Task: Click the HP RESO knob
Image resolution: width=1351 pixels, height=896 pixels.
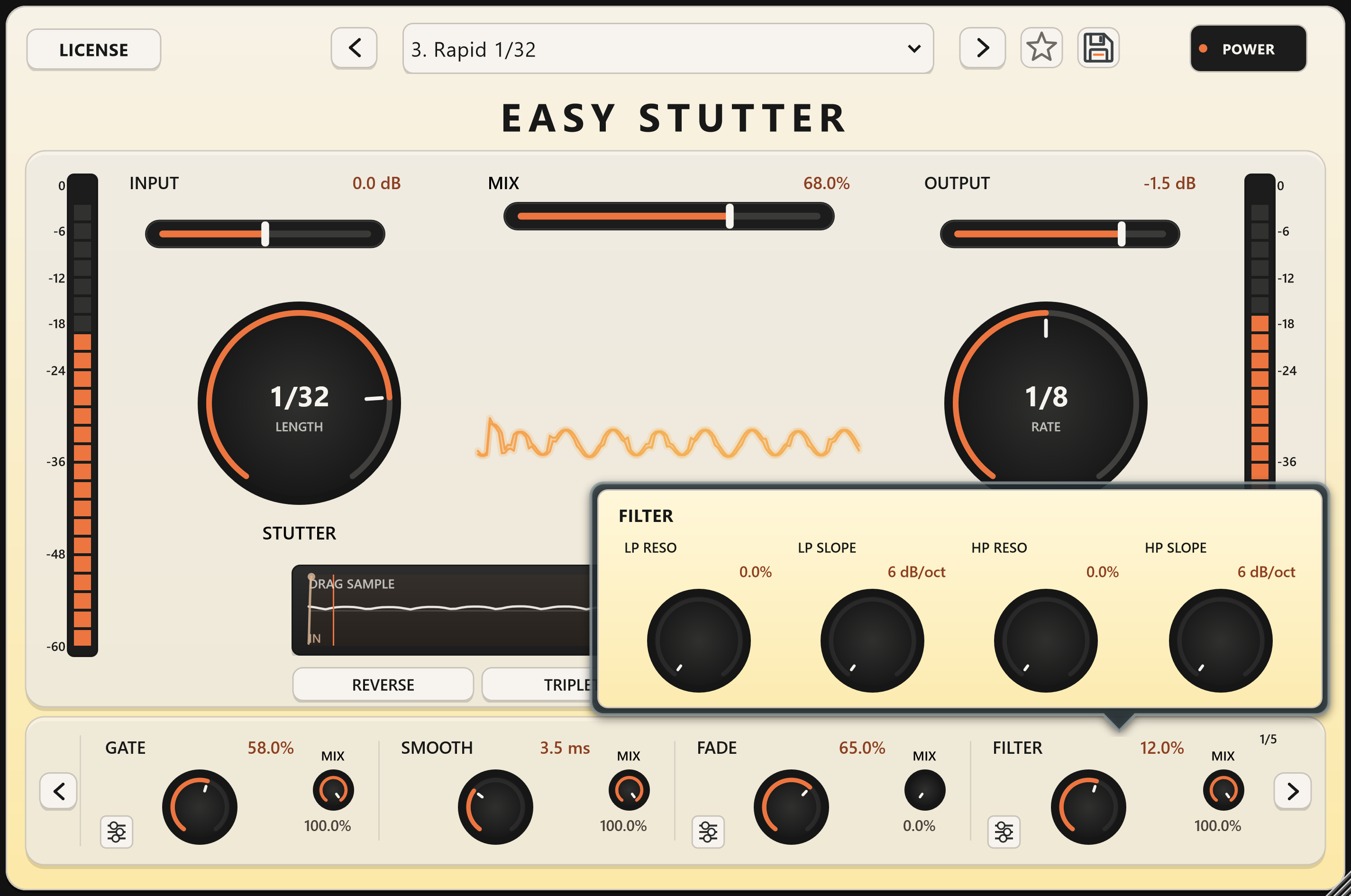Action: [1045, 640]
